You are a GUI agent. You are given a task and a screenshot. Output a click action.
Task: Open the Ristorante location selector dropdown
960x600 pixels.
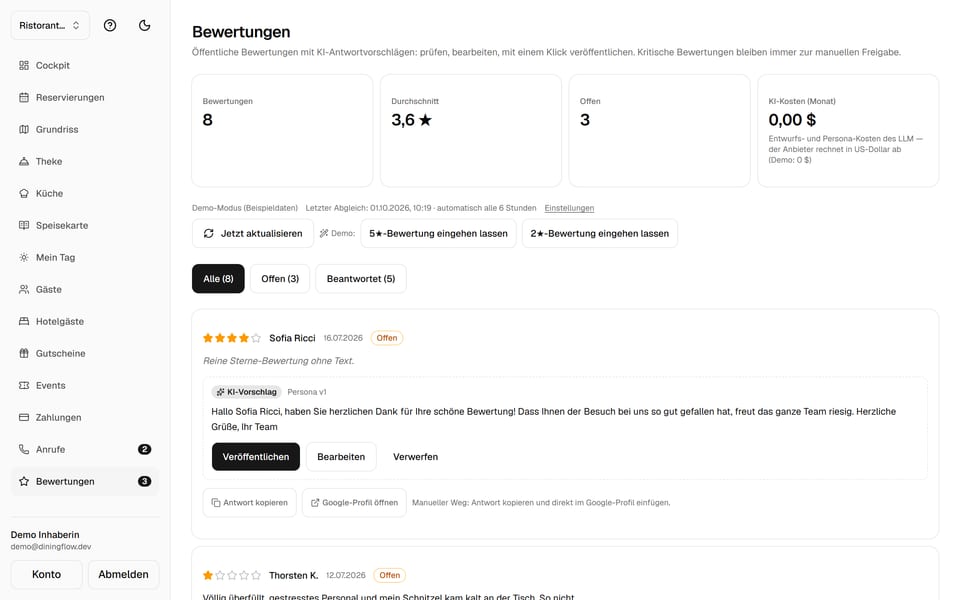[x=50, y=26]
